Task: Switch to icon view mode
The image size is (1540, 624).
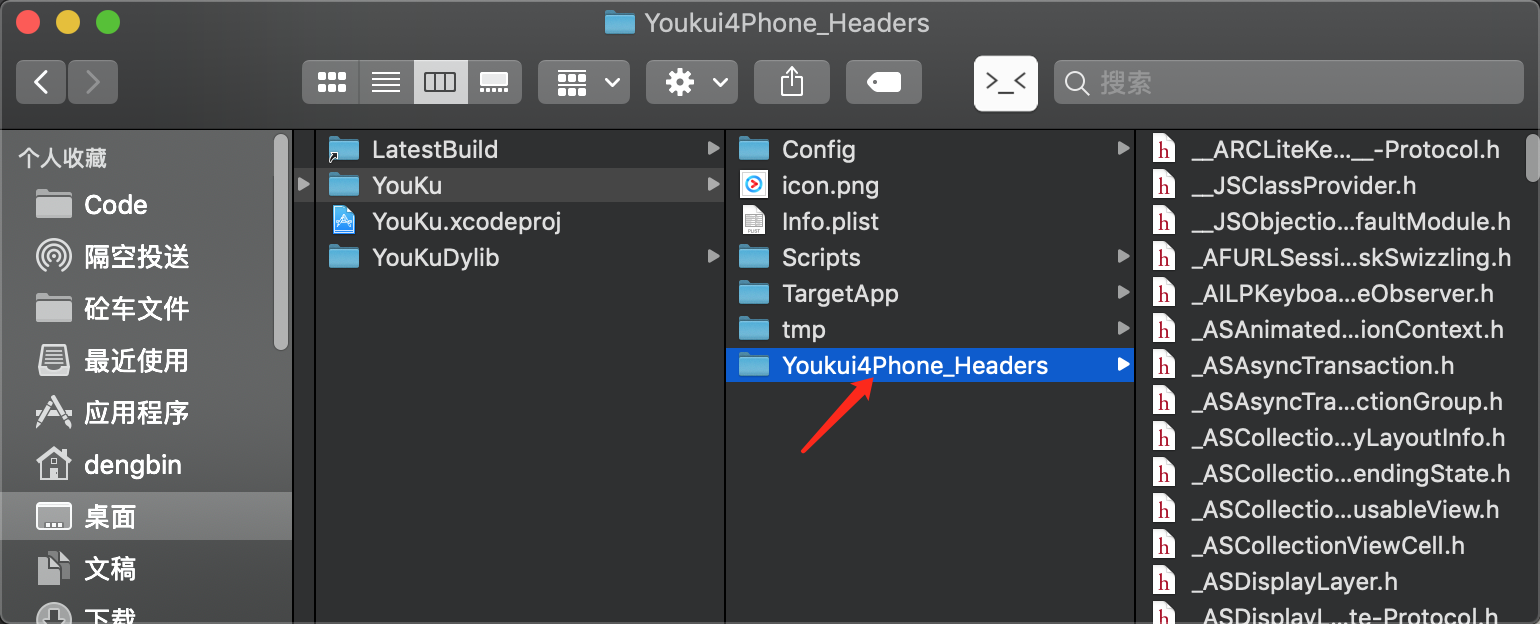Action: (331, 82)
